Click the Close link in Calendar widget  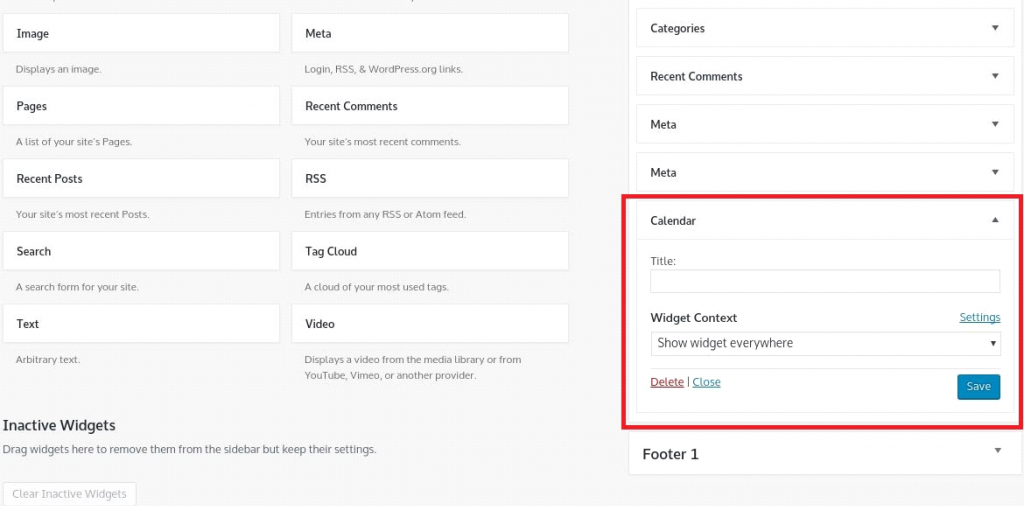[706, 382]
